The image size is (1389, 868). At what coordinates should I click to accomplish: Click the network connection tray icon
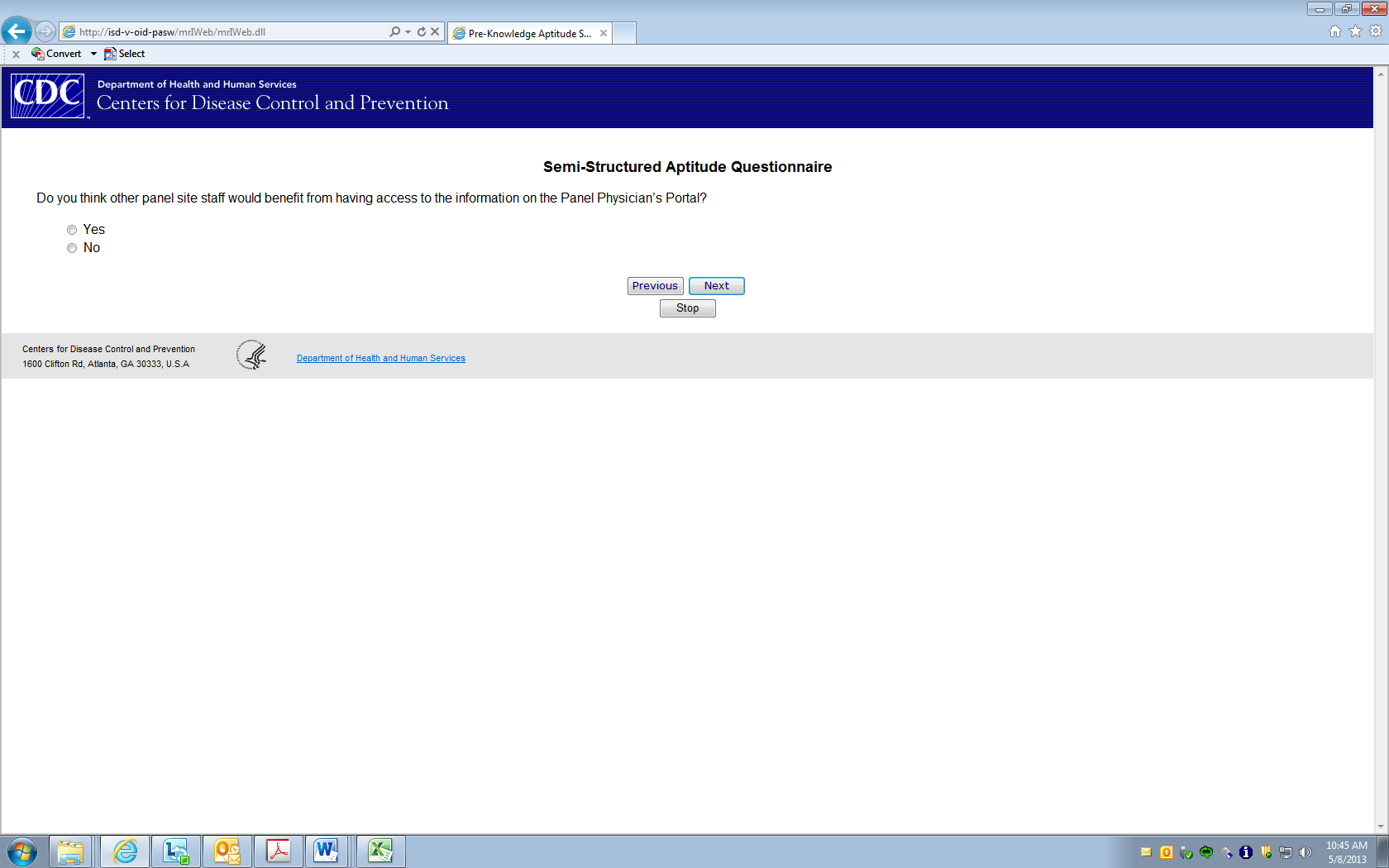tap(1286, 852)
